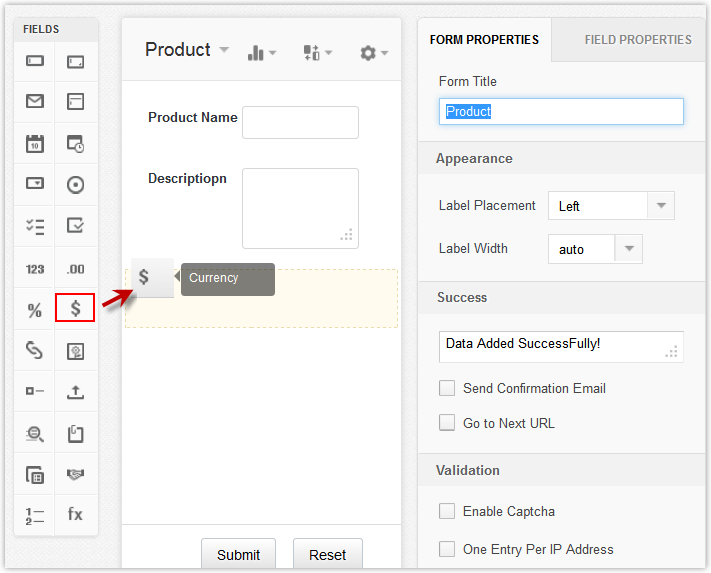The height and width of the screenshot is (573, 711).
Task: Add the Number 123 field icon
Action: click(35, 268)
